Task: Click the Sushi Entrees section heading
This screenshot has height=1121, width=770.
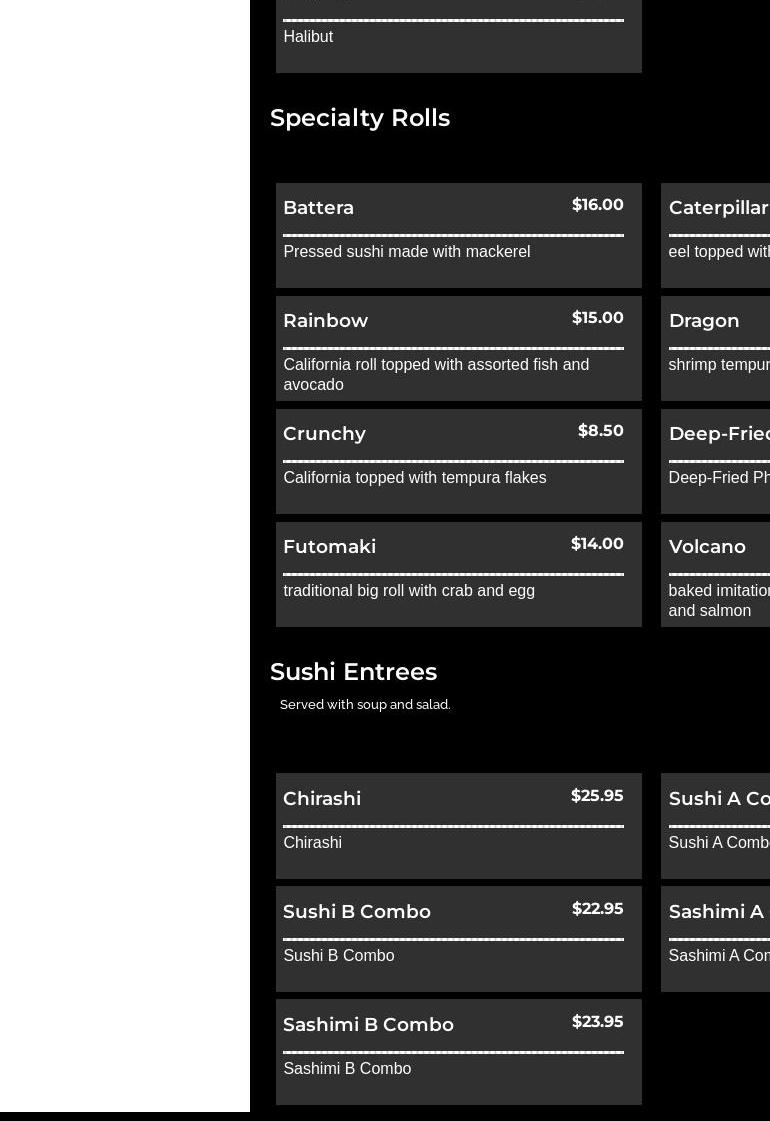Action: tap(353, 672)
